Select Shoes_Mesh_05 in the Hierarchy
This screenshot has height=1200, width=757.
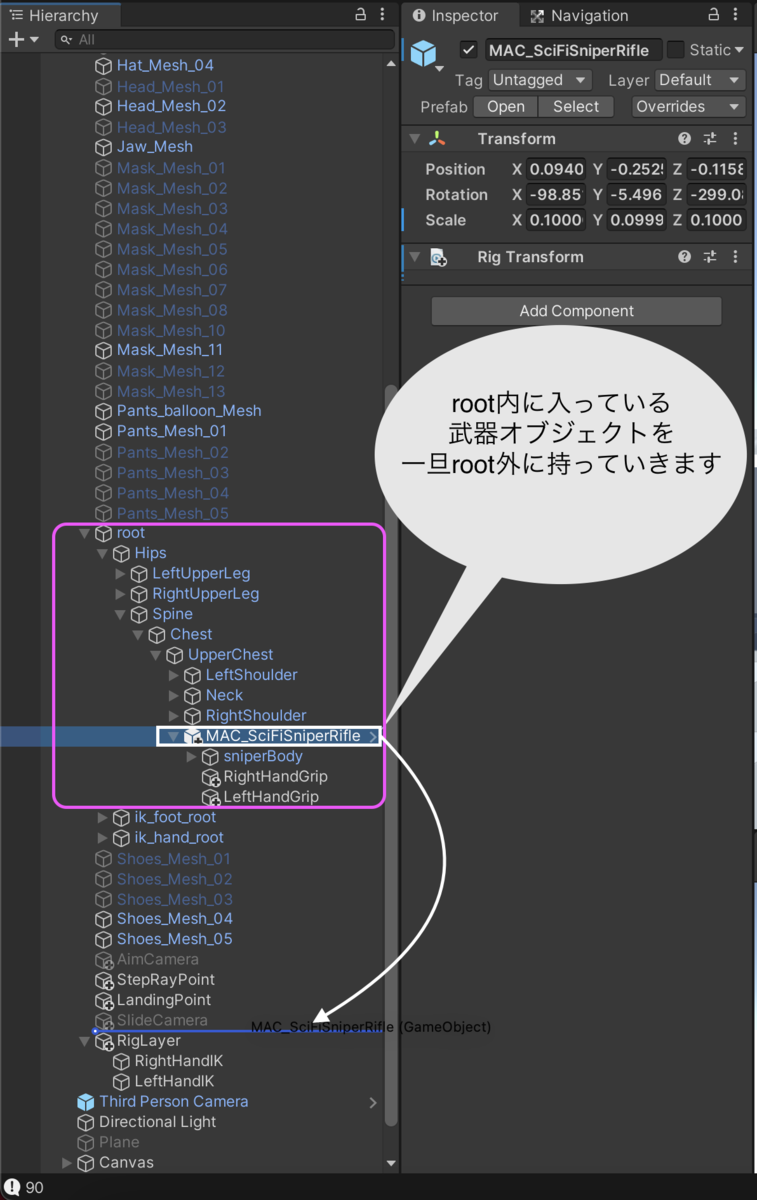coord(175,939)
